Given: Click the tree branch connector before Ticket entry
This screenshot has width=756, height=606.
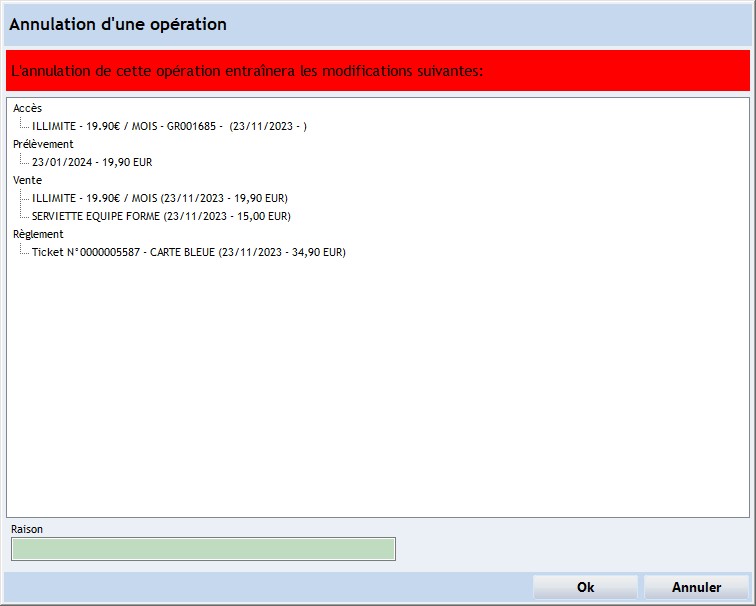Looking at the screenshot, I should click(23, 251).
